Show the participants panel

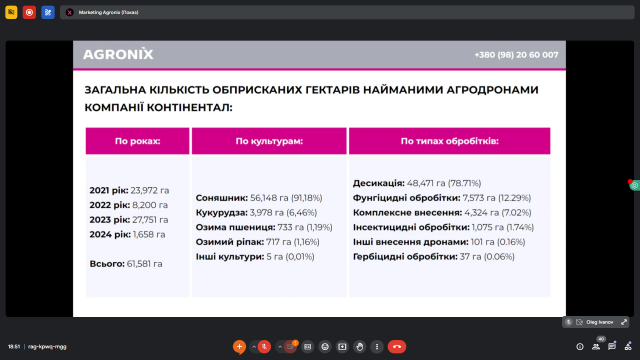(596, 347)
